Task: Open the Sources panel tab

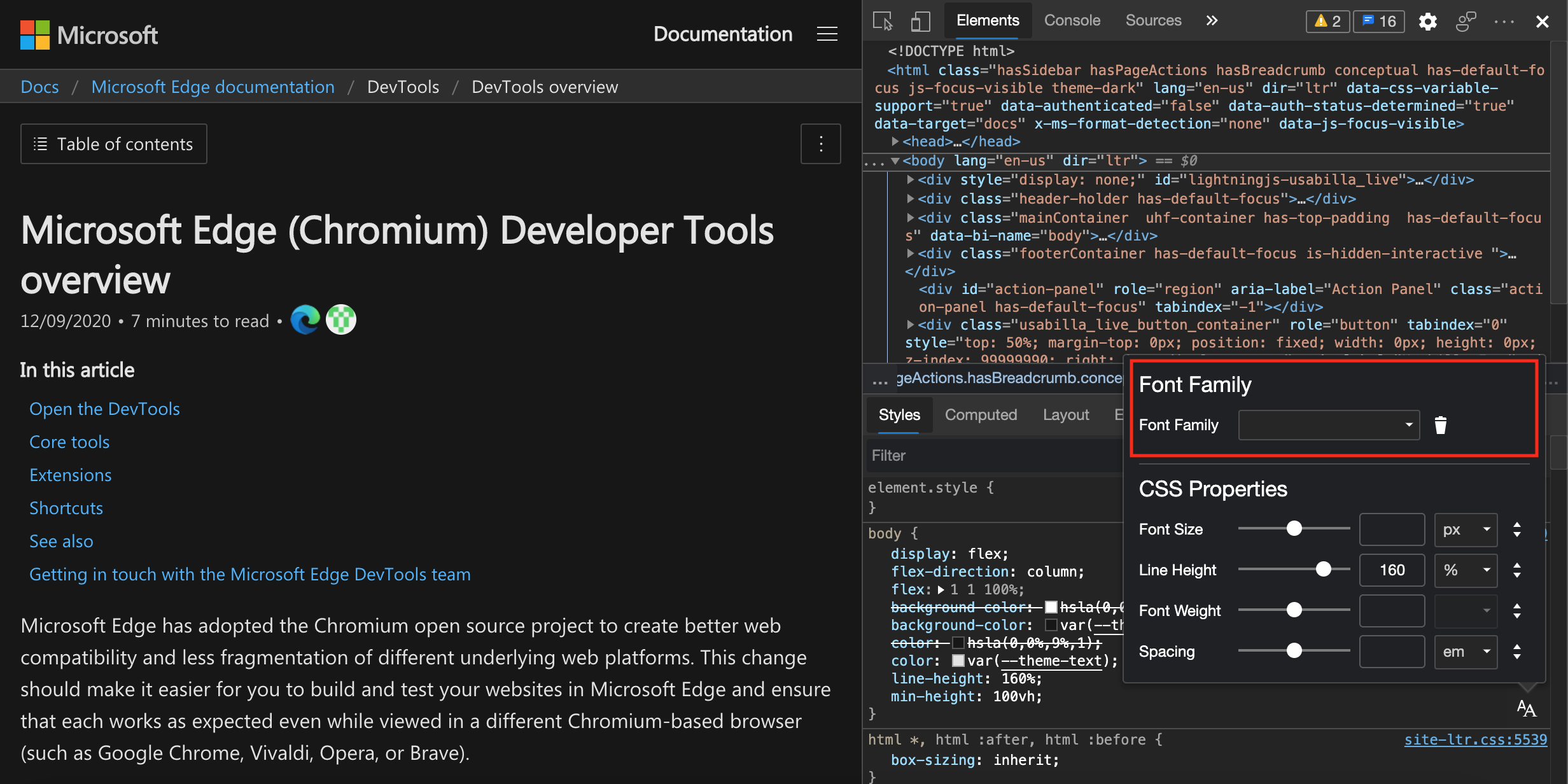Action: click(1153, 19)
